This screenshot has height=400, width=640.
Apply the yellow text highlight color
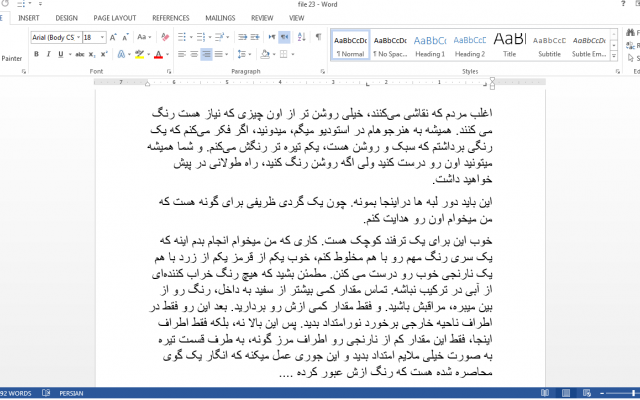coord(140,54)
